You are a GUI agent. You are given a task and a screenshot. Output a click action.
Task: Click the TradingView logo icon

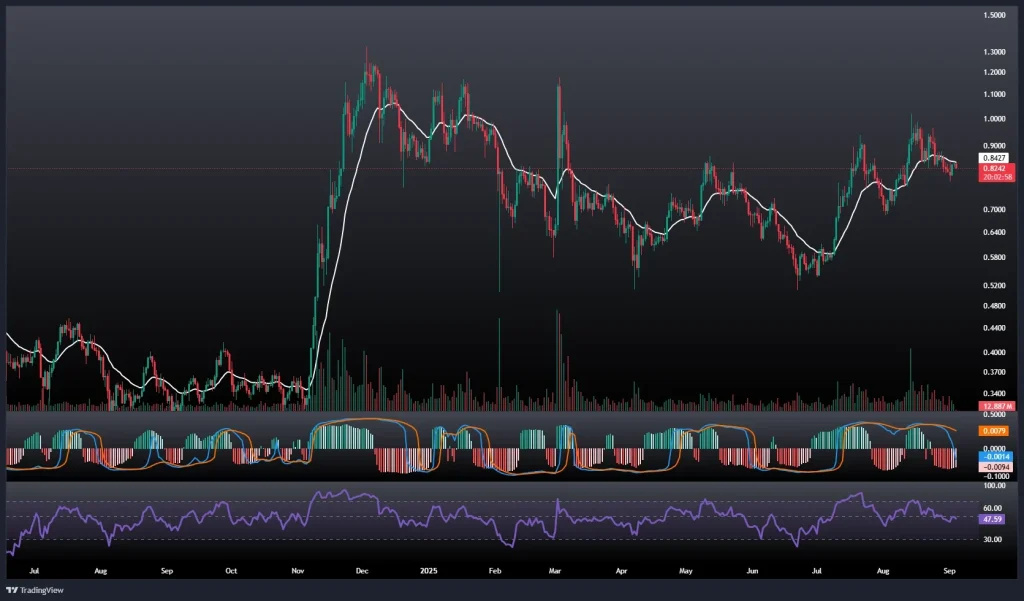pos(12,589)
